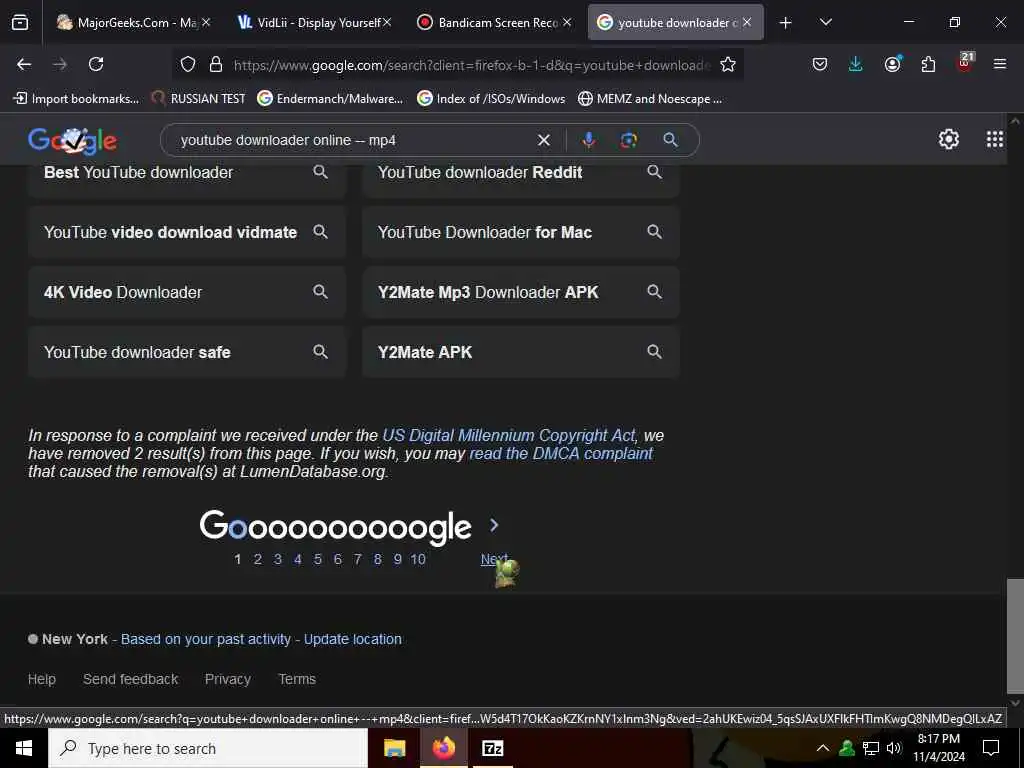Search Y2Mate Mp3 Downloader APK

click(520, 292)
